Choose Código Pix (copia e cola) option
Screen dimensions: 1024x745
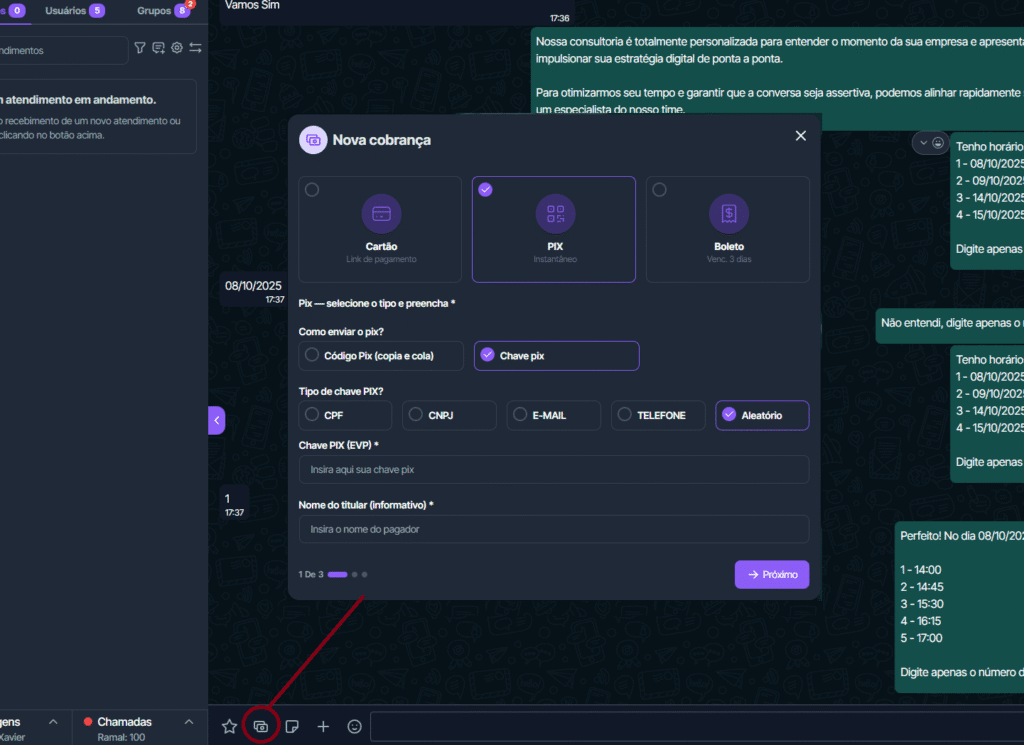pyautogui.click(x=381, y=355)
